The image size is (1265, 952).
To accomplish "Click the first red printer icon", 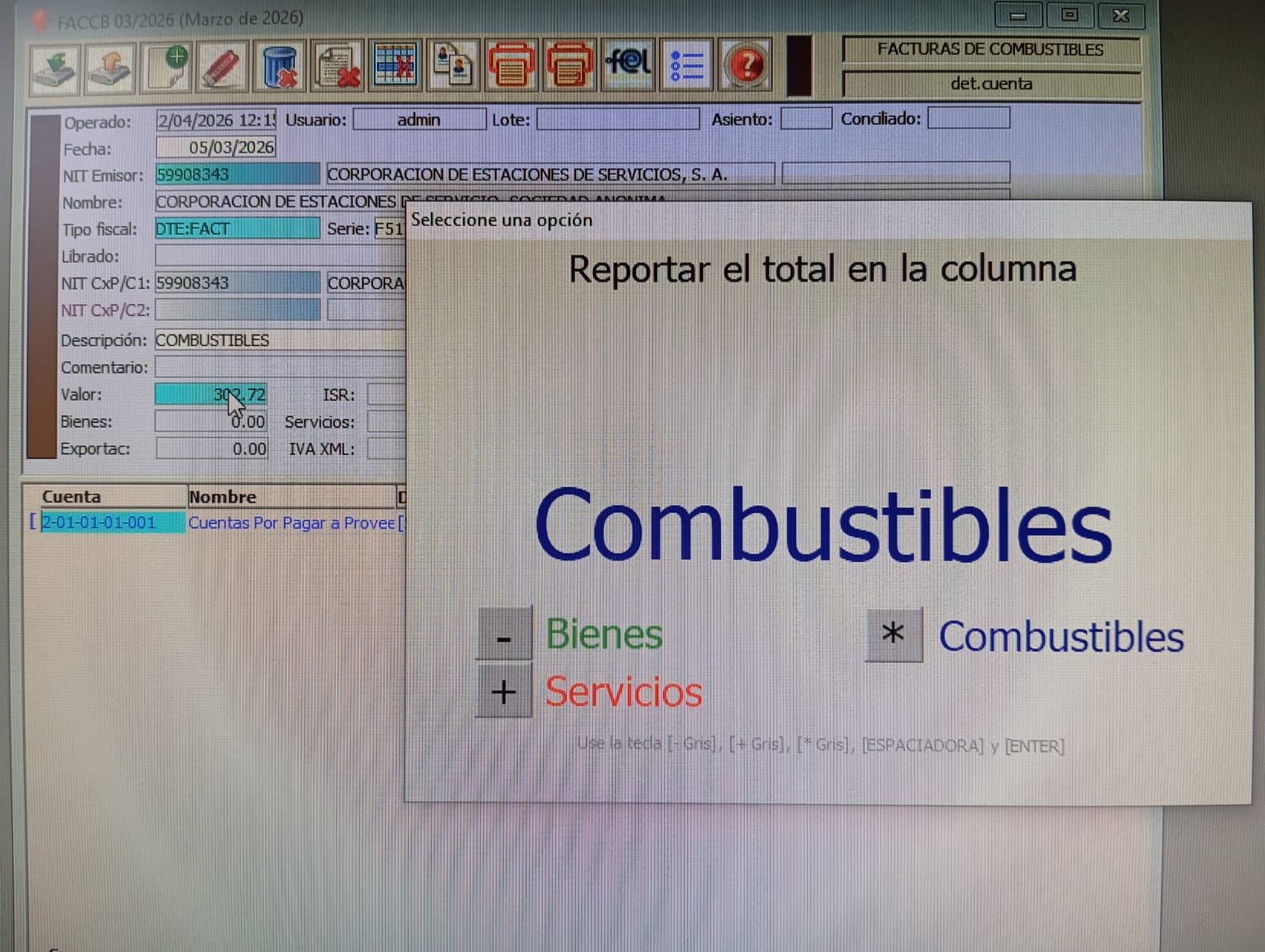I will point(512,66).
